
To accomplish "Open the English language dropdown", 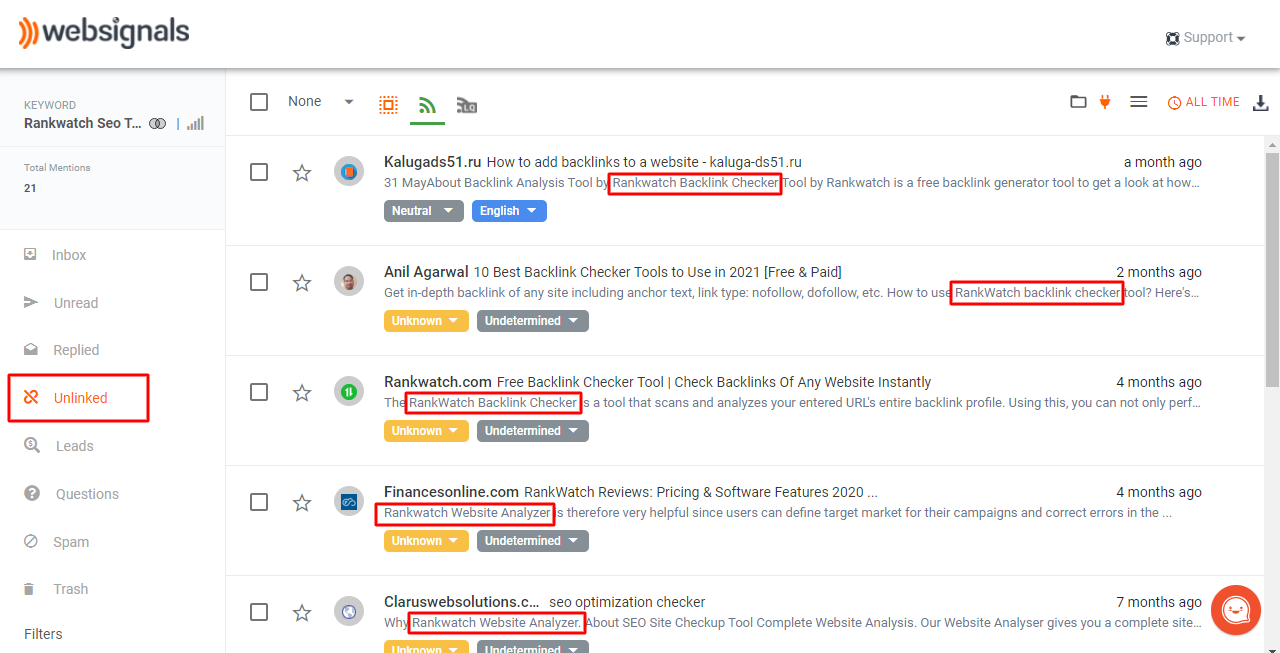I will (x=509, y=211).
